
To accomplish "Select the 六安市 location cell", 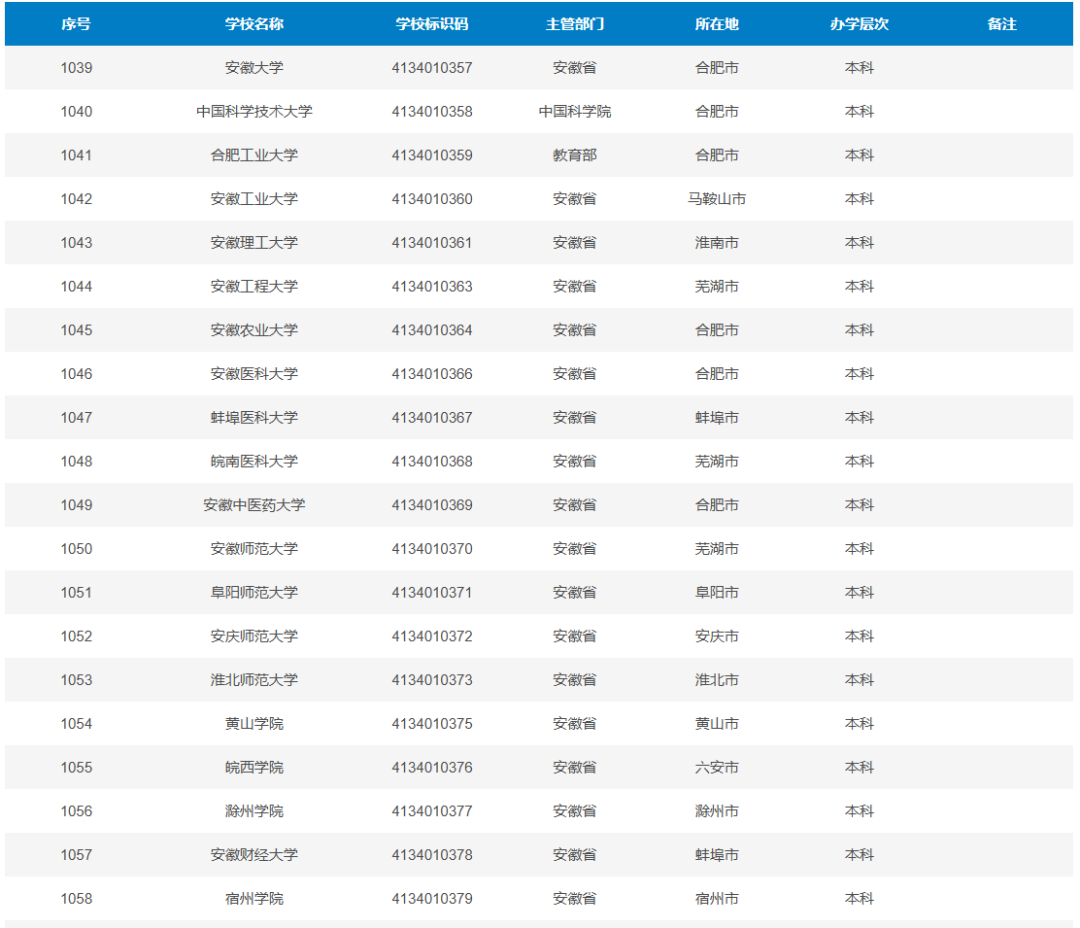I will tap(716, 767).
